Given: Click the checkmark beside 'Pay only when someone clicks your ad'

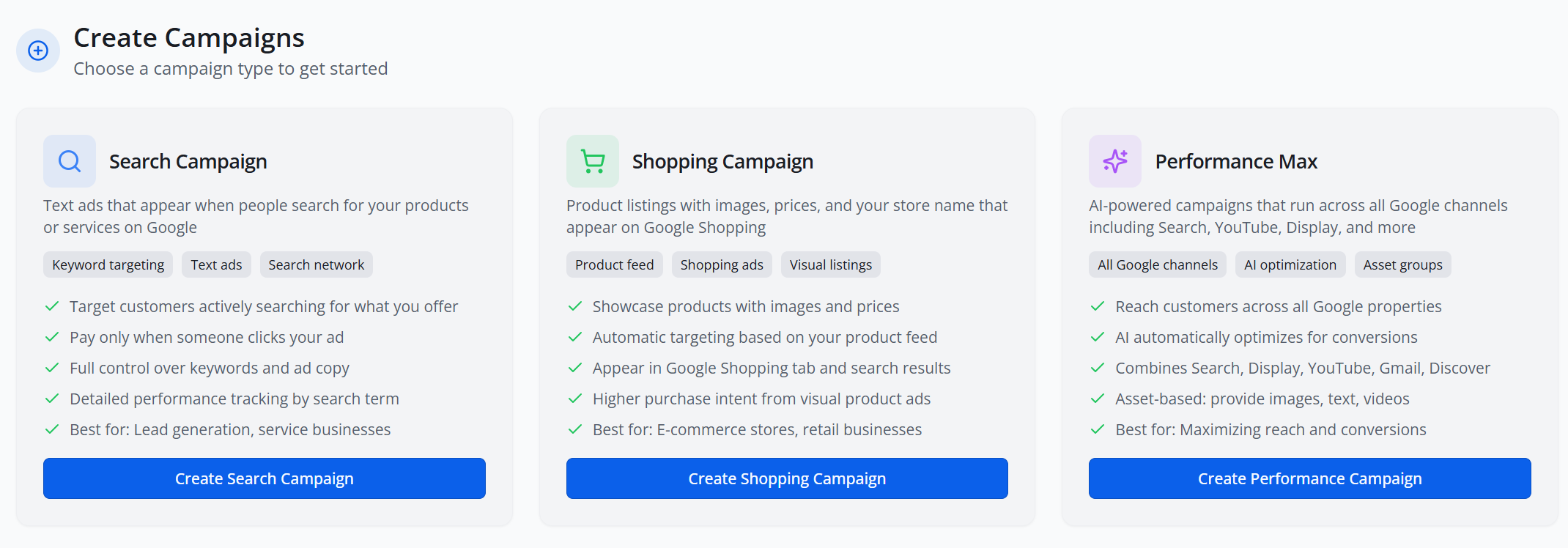Looking at the screenshot, I should pyautogui.click(x=52, y=337).
